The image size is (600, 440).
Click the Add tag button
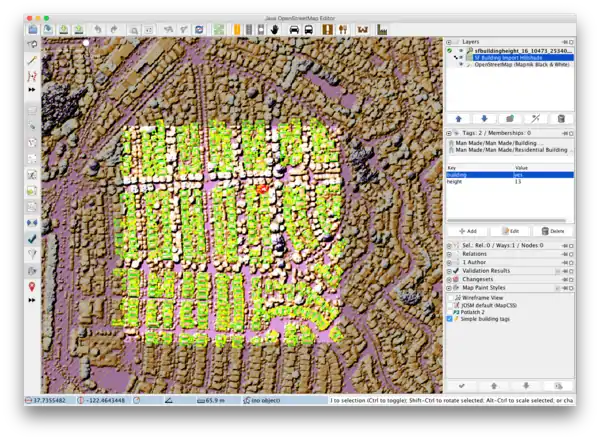(x=466, y=231)
